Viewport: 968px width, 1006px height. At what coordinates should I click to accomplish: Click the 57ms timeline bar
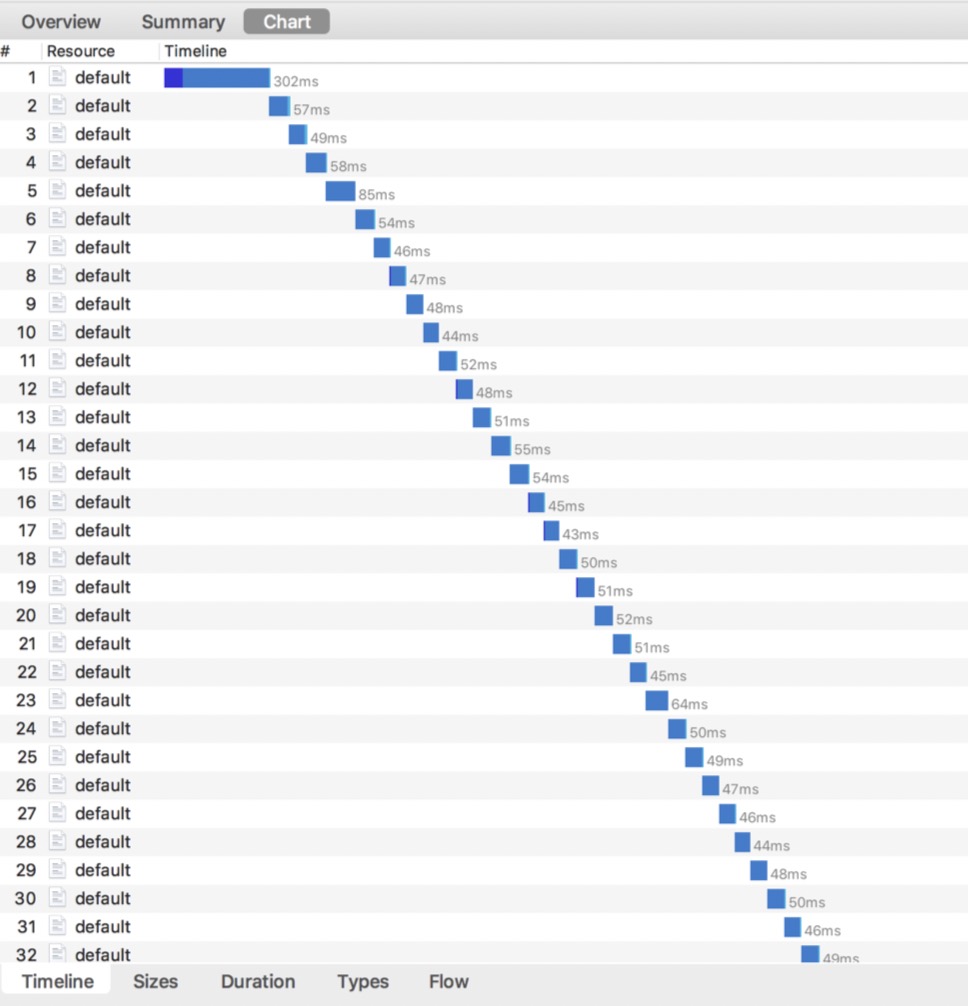tap(279, 106)
